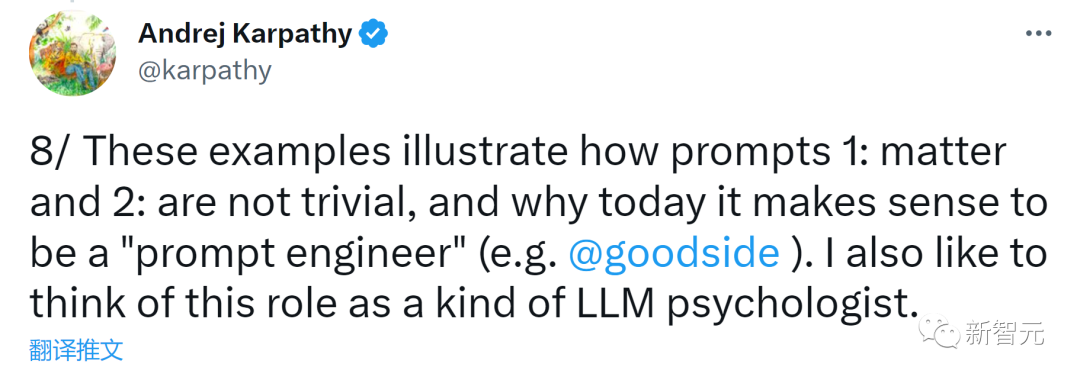
Task: Open the three-dot more options menu
Action: click(x=1038, y=33)
